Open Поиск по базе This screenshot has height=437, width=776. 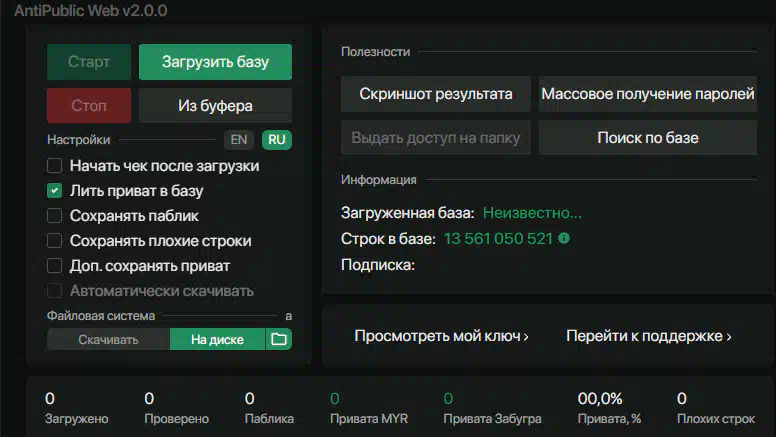click(648, 138)
